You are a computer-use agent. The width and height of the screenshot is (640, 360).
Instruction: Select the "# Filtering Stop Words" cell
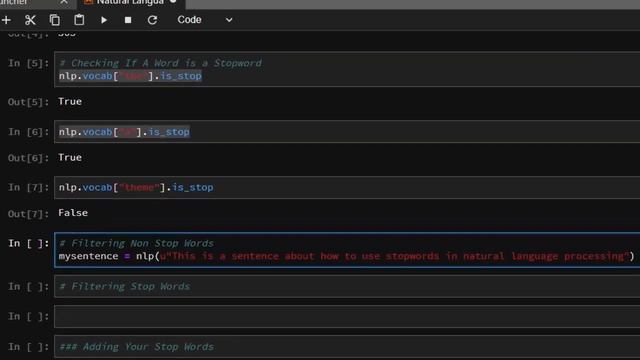(x=347, y=286)
